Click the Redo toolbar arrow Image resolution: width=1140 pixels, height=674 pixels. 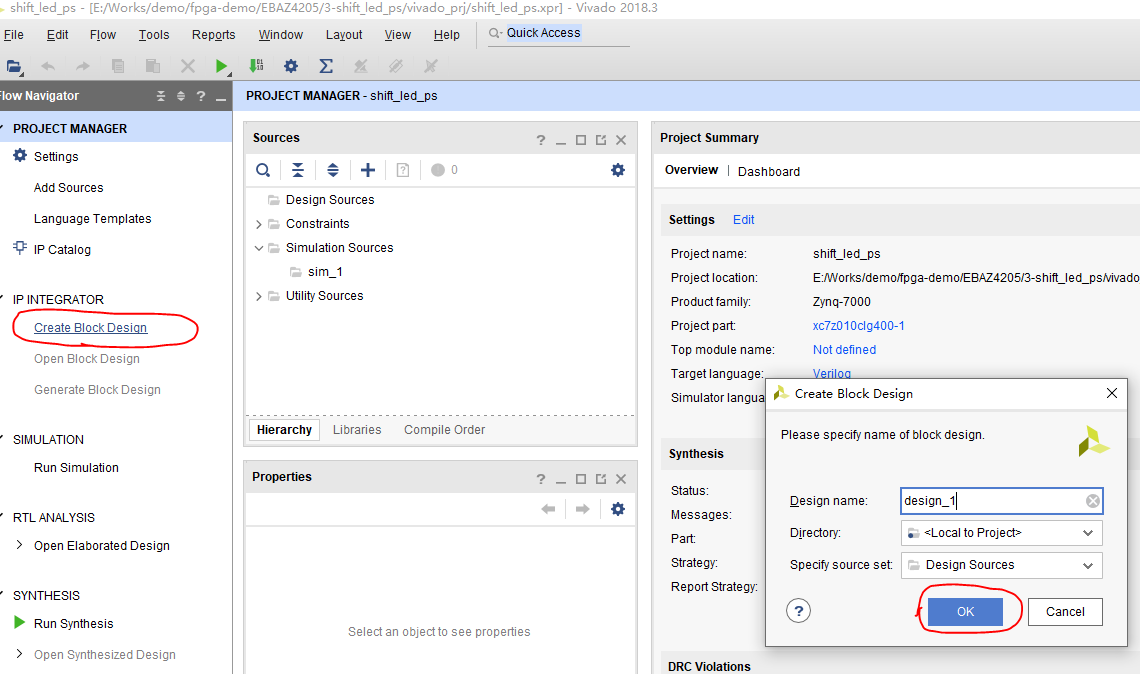83,66
